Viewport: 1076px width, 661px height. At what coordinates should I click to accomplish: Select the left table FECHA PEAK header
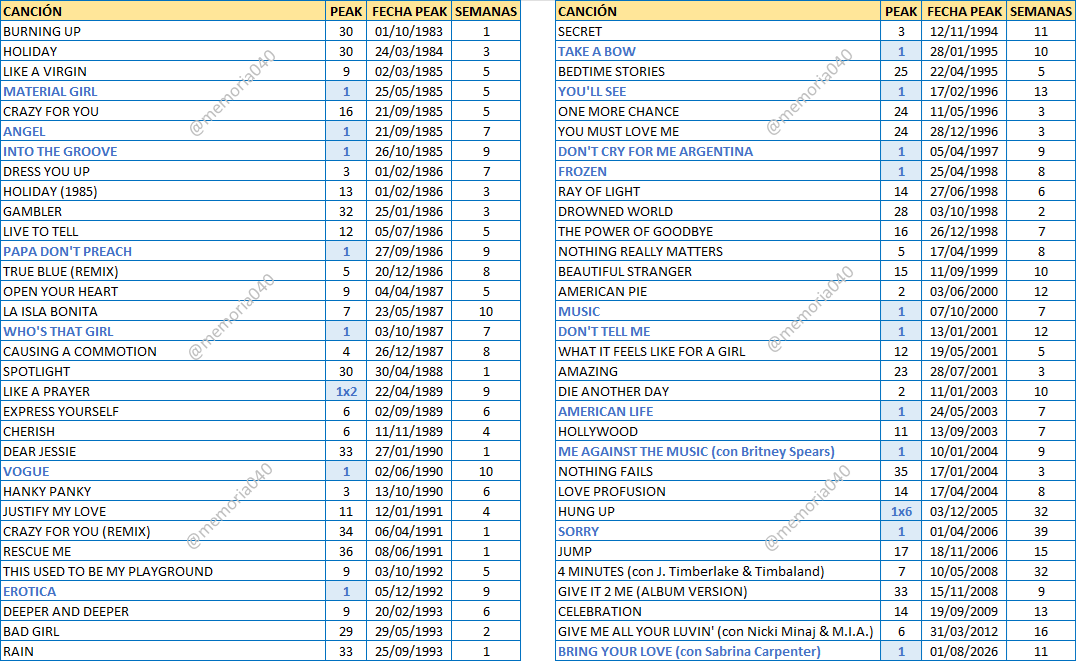tap(409, 12)
